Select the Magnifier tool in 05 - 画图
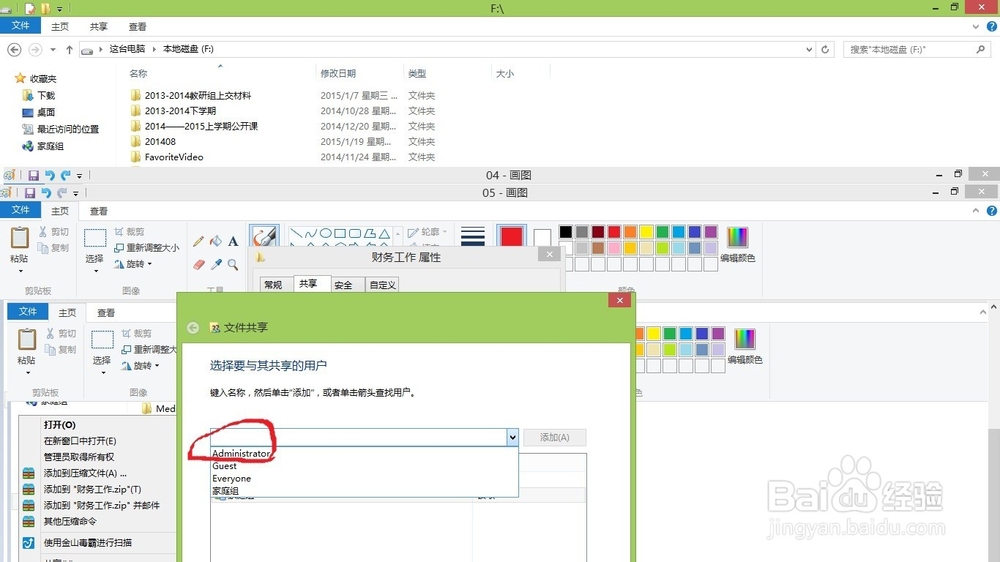 pyautogui.click(x=233, y=264)
